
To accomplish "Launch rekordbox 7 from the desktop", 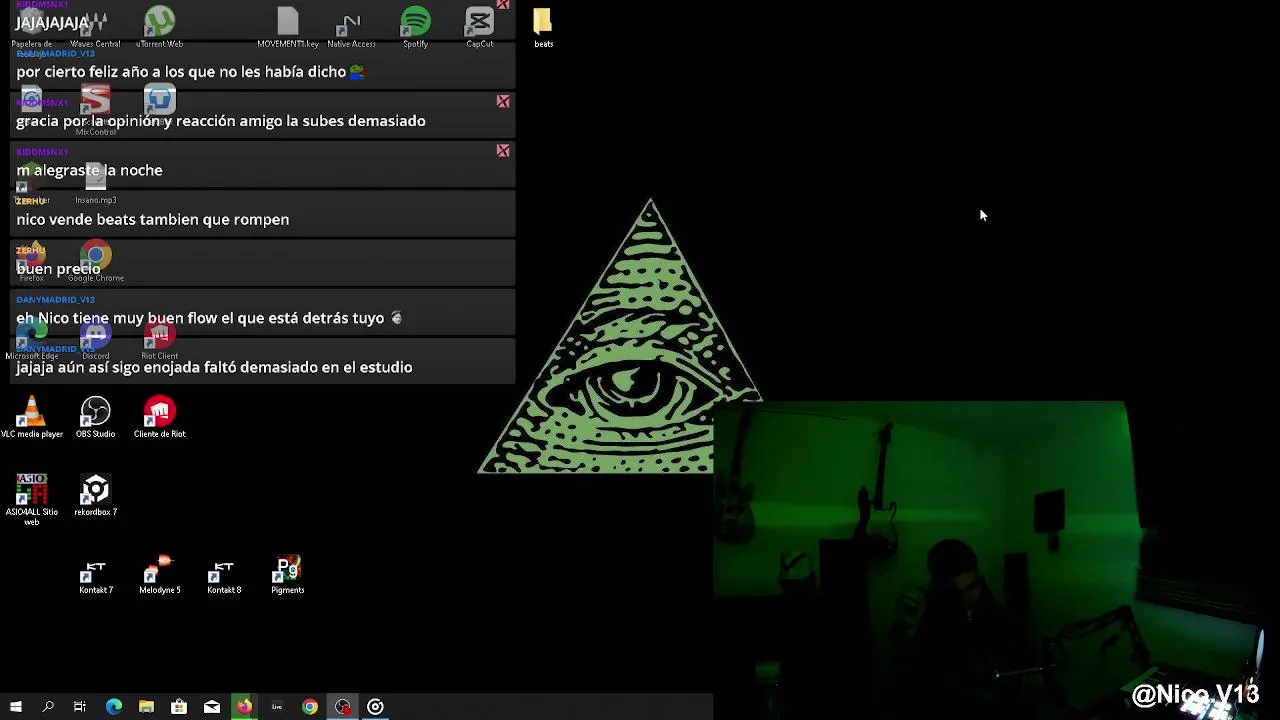I will click(x=95, y=495).
